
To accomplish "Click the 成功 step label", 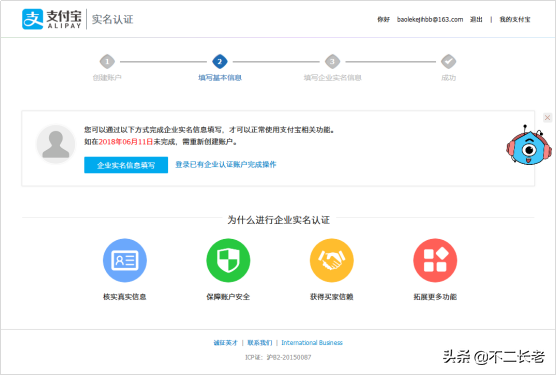I will [x=449, y=78].
